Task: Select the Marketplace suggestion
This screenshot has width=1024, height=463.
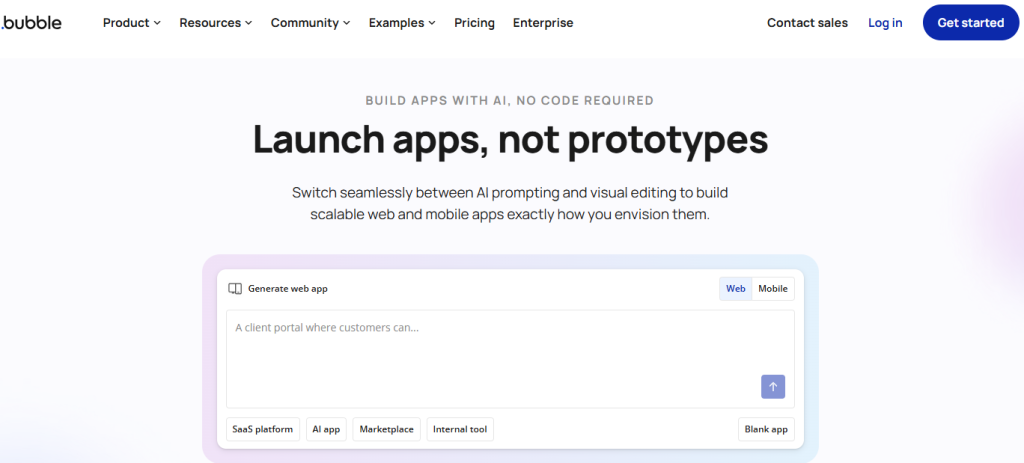Action: [x=387, y=430]
